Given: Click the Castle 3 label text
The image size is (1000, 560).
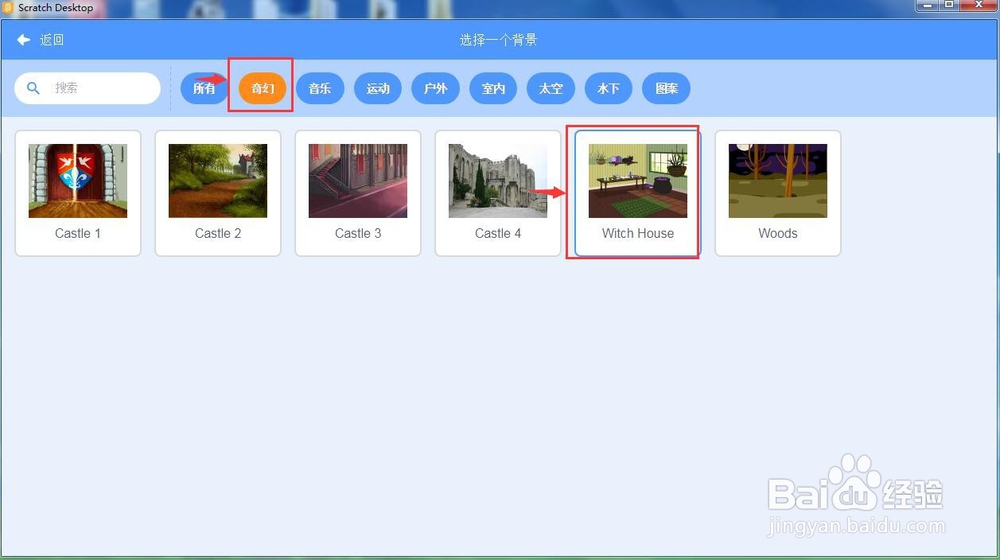Looking at the screenshot, I should coord(358,233).
